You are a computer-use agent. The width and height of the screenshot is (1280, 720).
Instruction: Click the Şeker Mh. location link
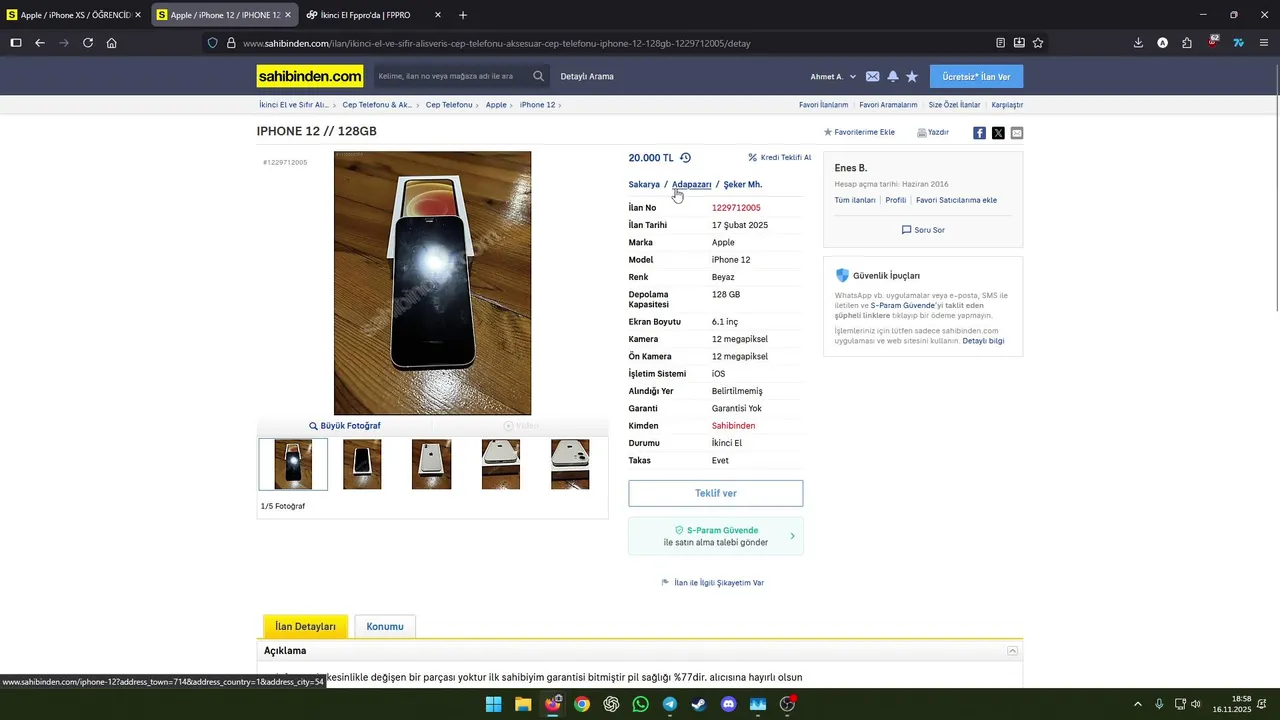[743, 185]
